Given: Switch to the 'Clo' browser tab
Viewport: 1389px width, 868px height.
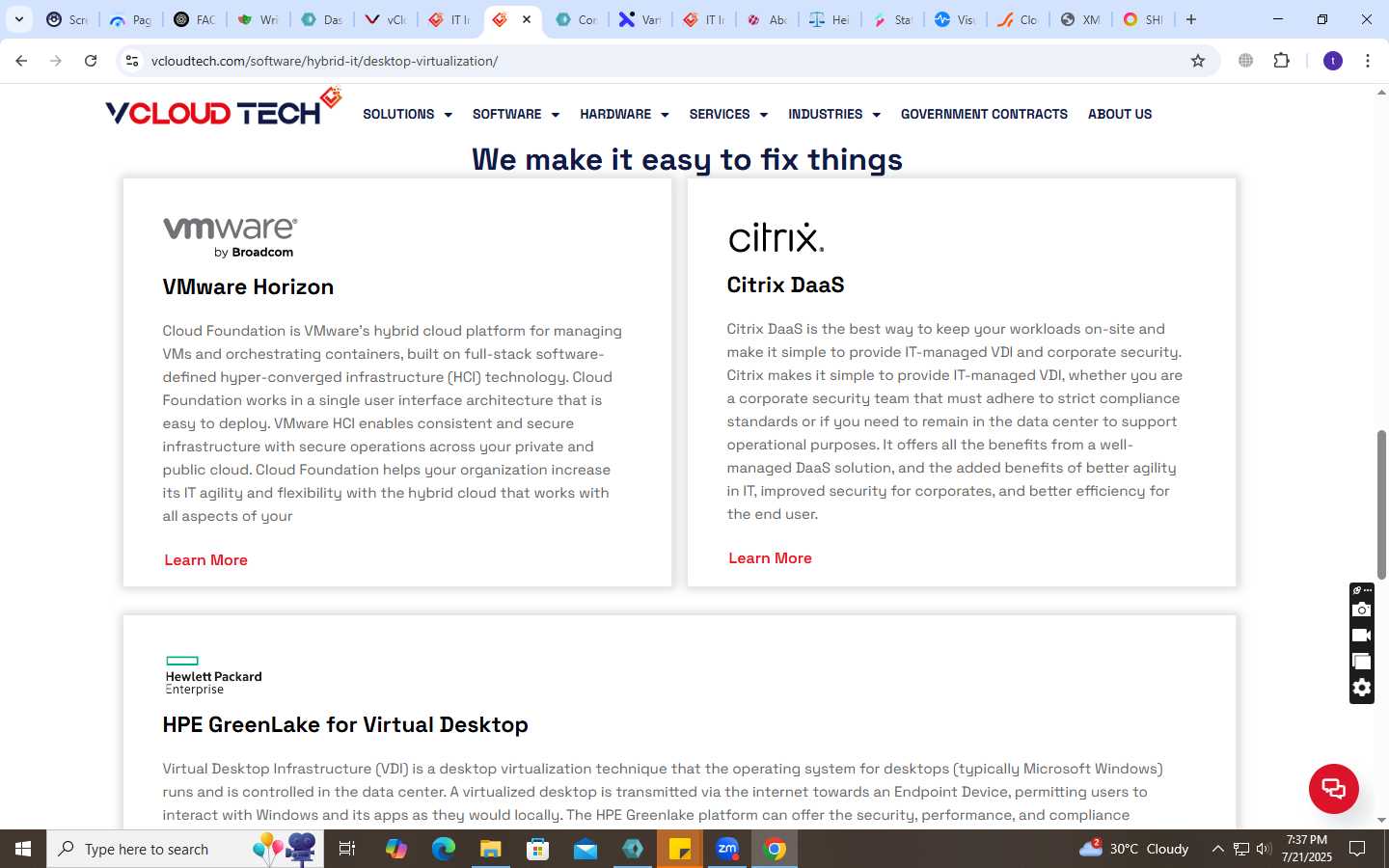Looking at the screenshot, I should click(1019, 19).
